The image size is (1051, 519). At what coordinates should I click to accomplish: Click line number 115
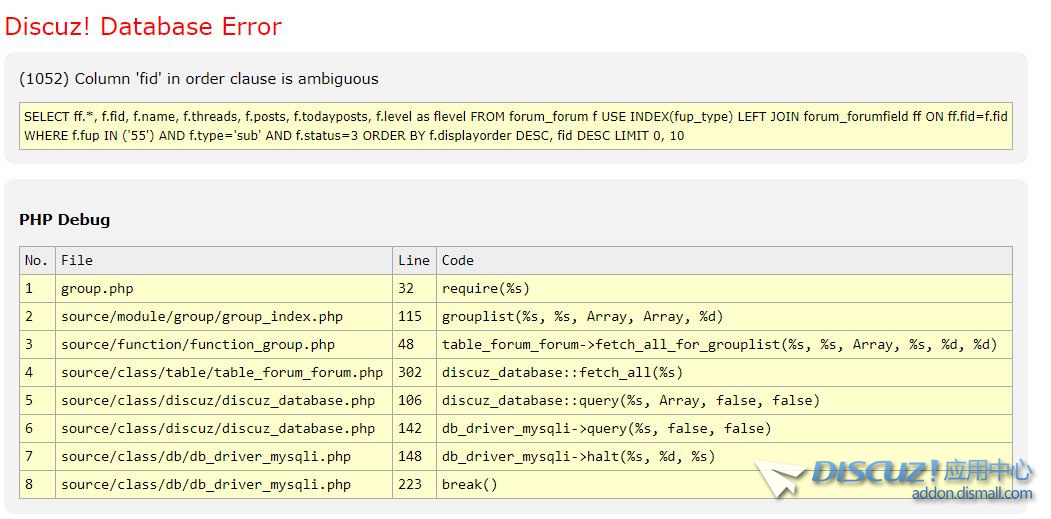[414, 316]
